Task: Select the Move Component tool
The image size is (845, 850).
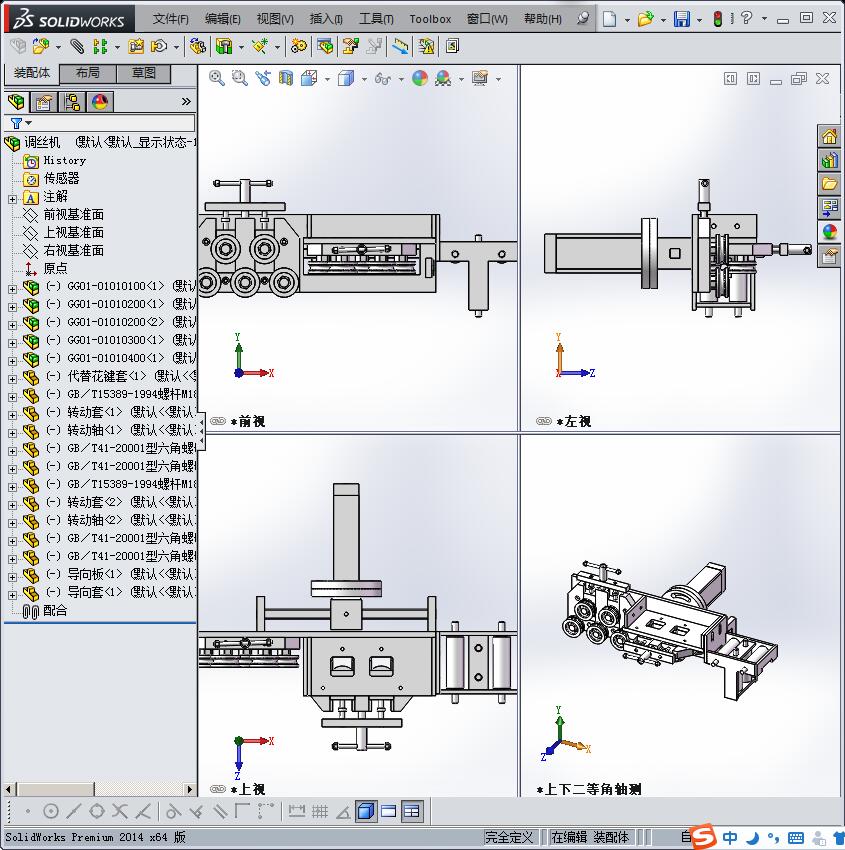Action: point(159,47)
